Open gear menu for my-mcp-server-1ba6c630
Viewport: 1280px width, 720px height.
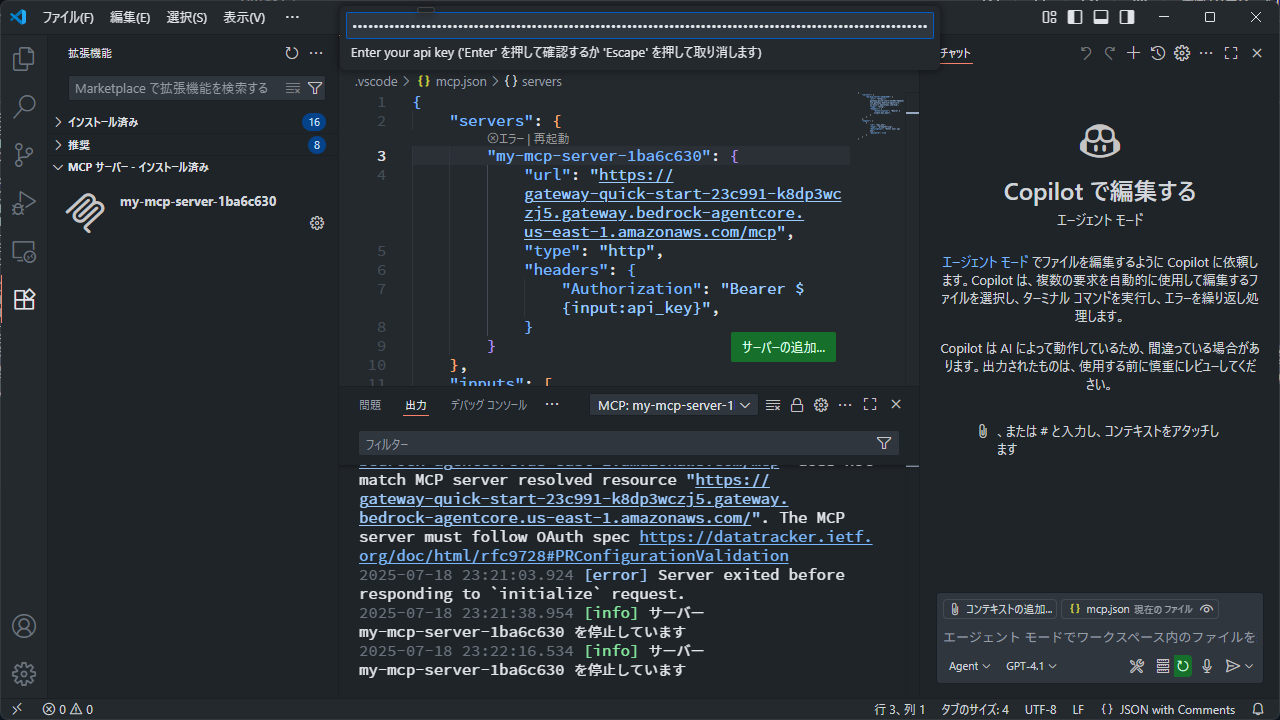[x=317, y=223]
